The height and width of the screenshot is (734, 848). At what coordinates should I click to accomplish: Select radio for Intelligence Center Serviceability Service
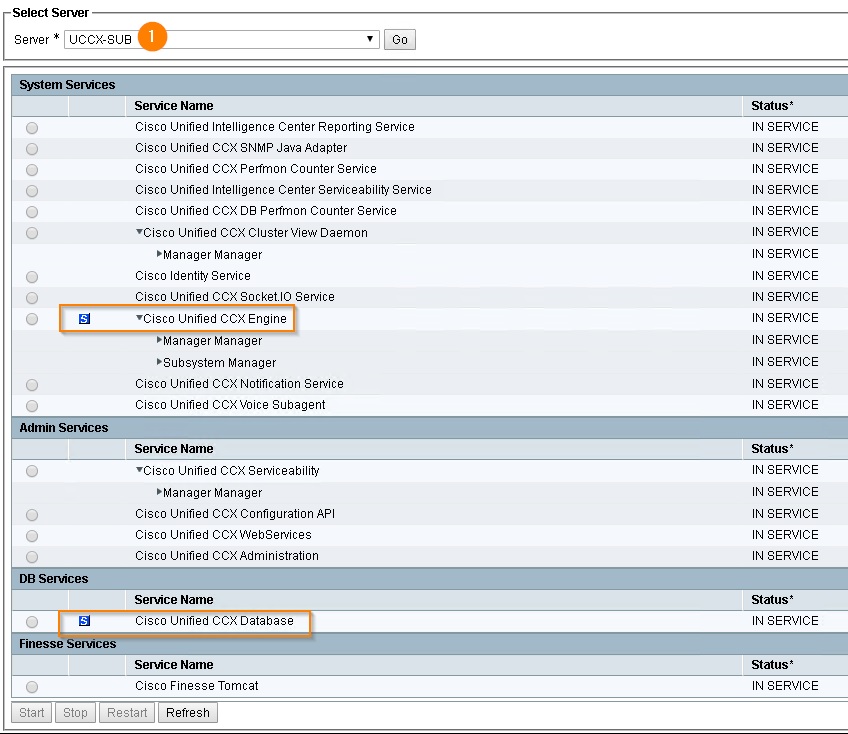click(x=32, y=191)
